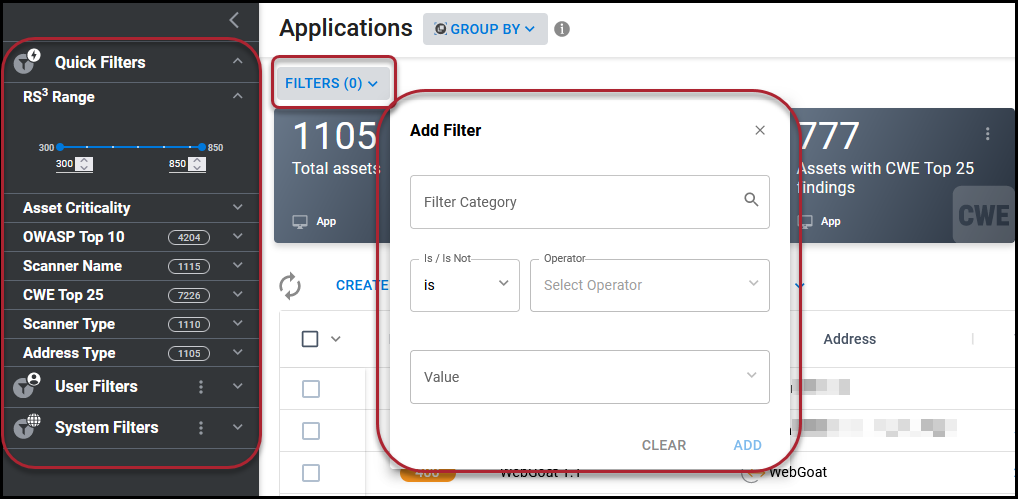Image resolution: width=1018 pixels, height=499 pixels.
Task: Click the Scanner Name count badge 1115
Action: click(189, 266)
